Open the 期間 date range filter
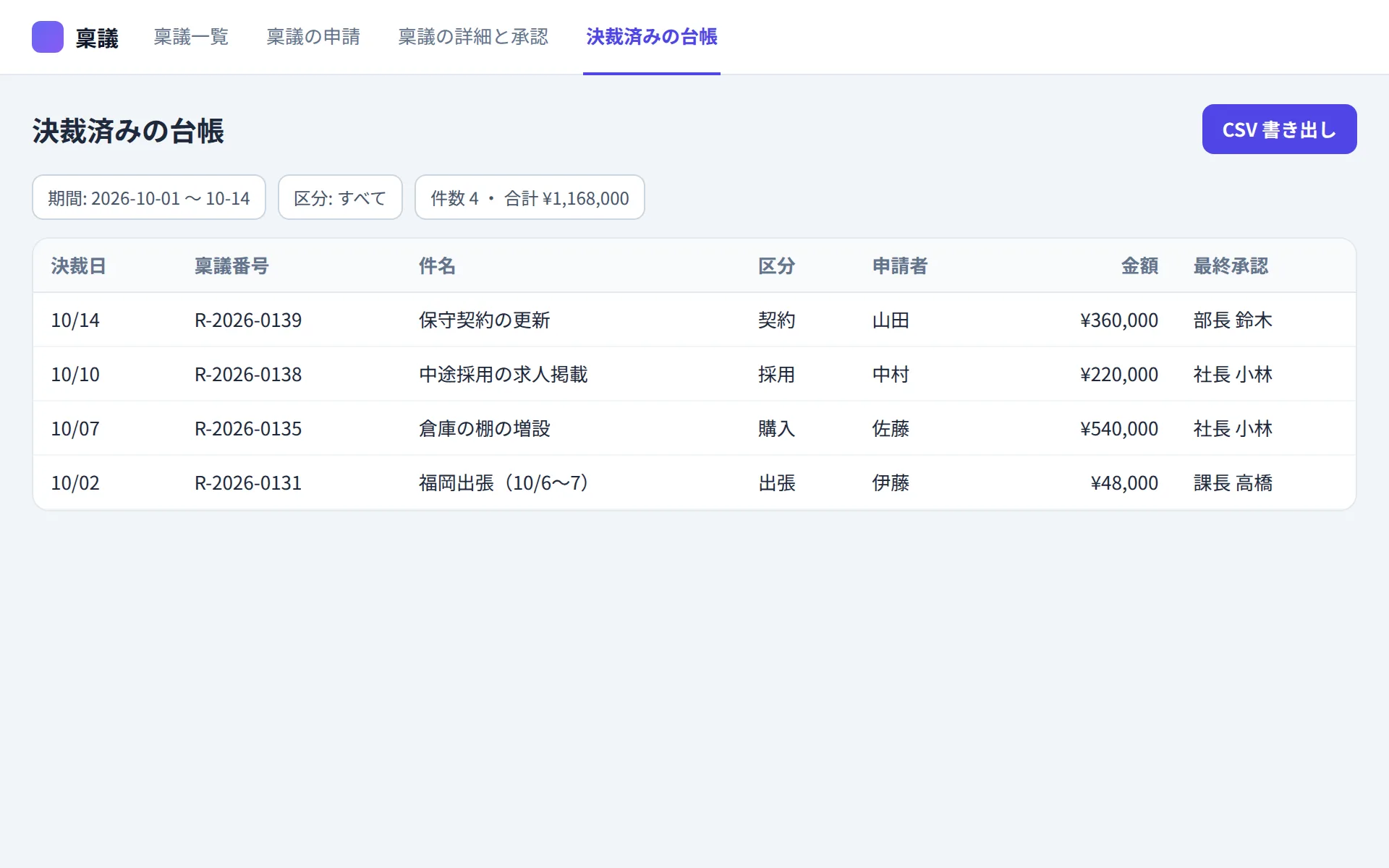Image resolution: width=1389 pixels, height=868 pixels. coord(149,197)
